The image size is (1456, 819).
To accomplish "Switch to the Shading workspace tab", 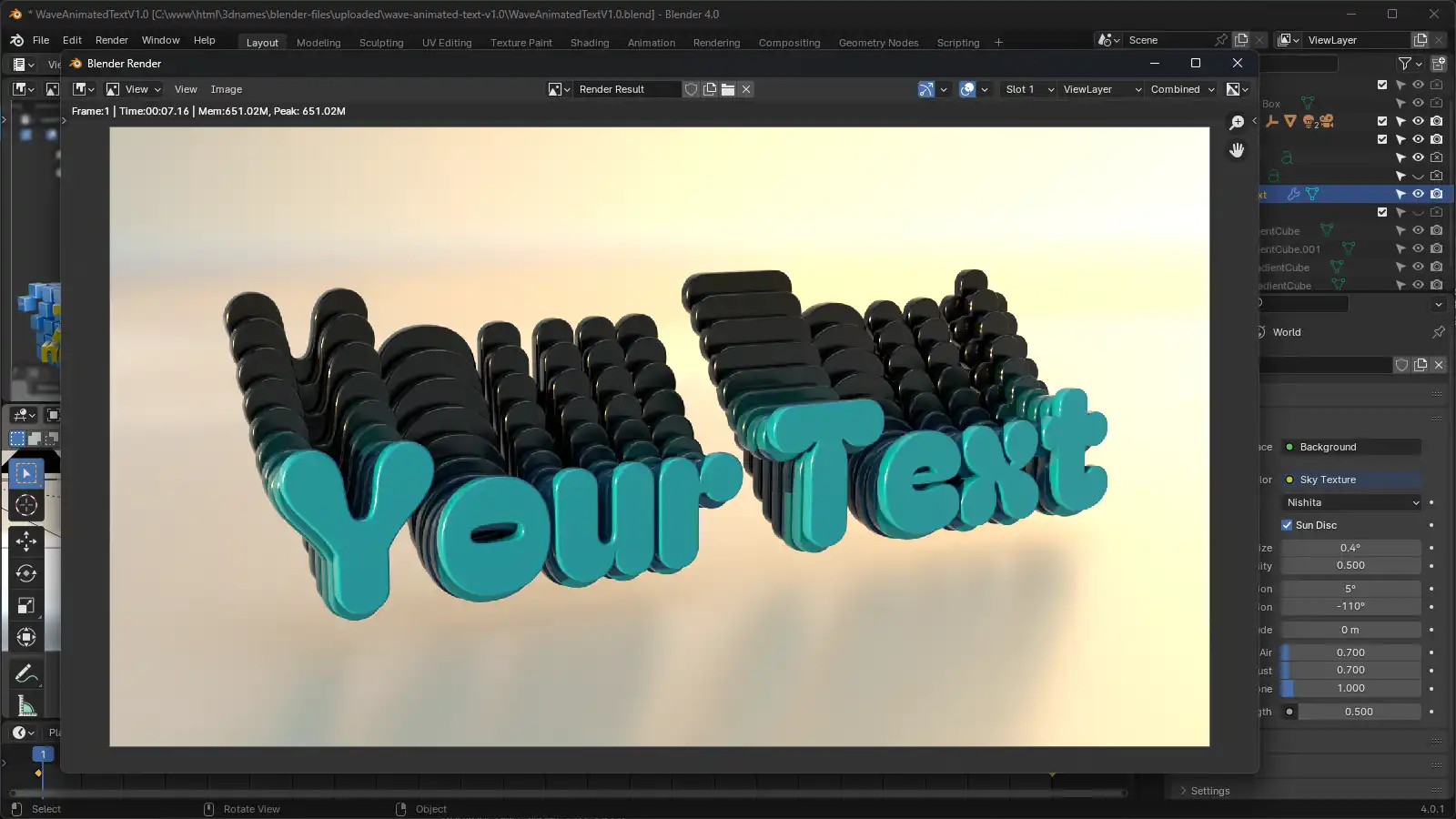I will pos(590,43).
